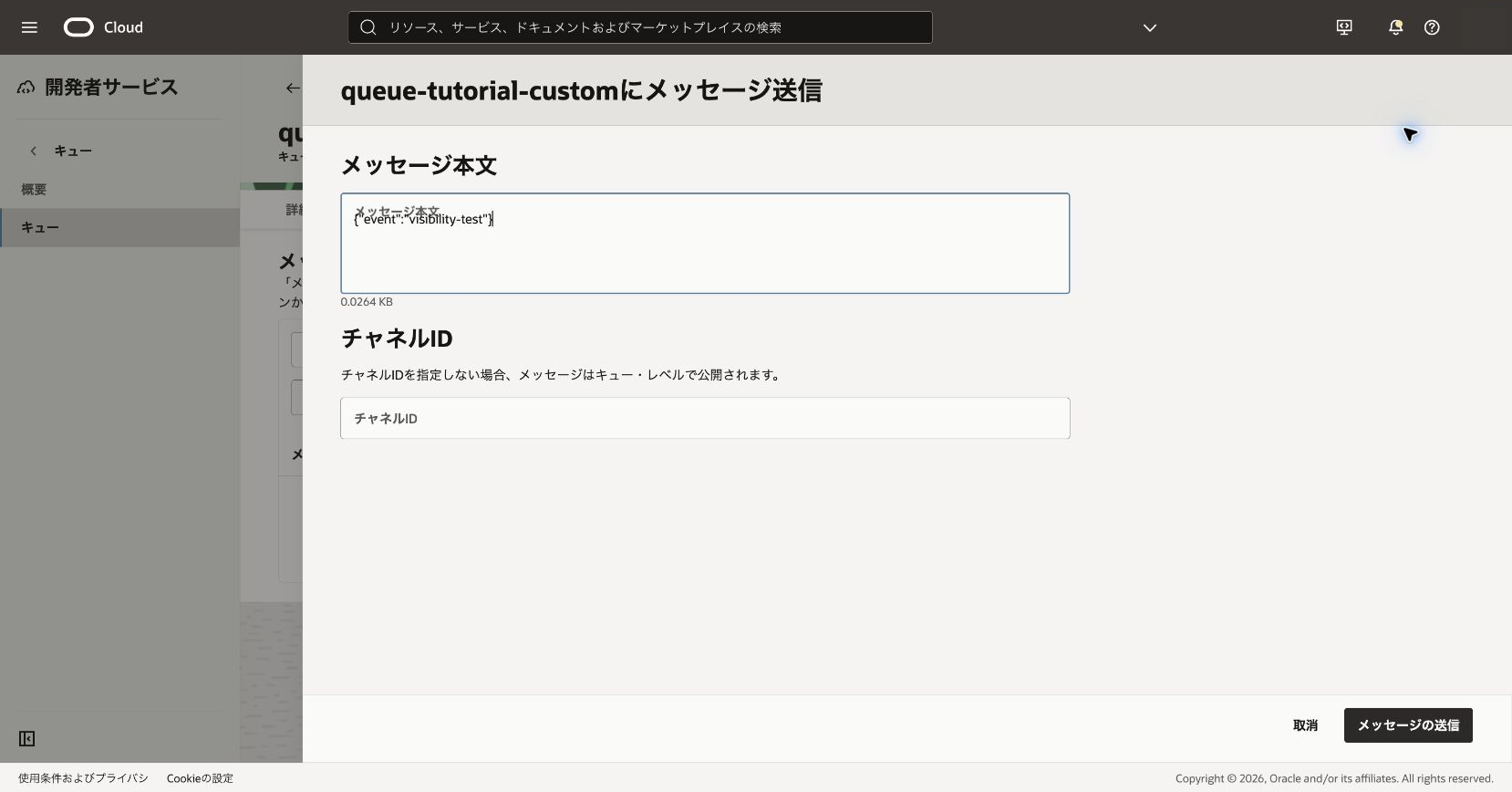Open the Cloud Shell developer tools icon
The height and width of the screenshot is (792, 1512).
coord(1344,27)
